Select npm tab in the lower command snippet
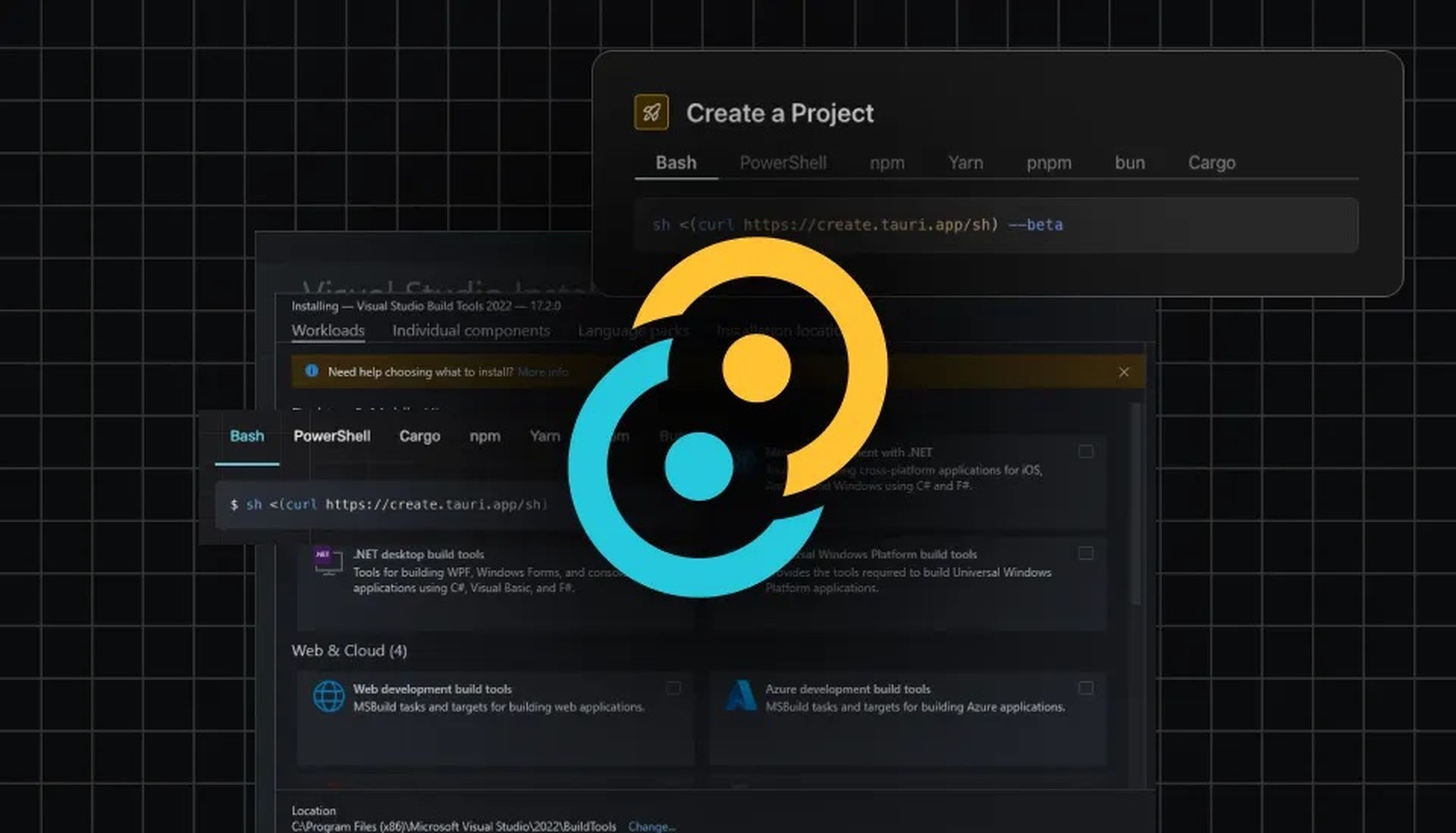 (484, 437)
